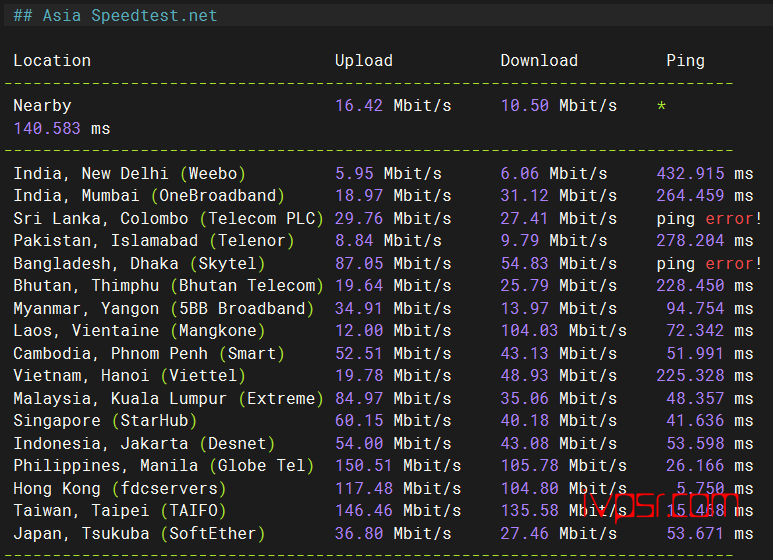Click Nearby download value 10.50 Mbit/s
773x560 pixels.
pos(559,105)
